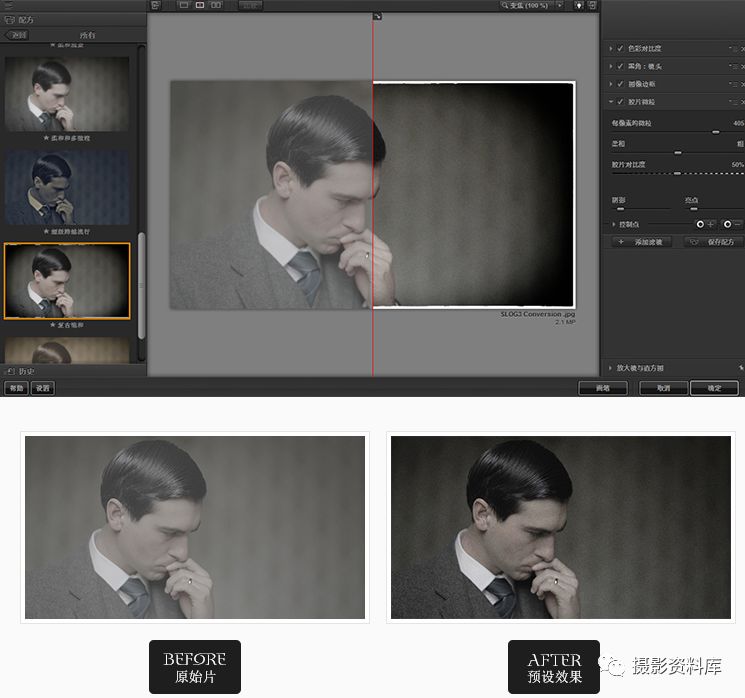Expand the 放大镜与直方图 panel

pyautogui.click(x=611, y=368)
